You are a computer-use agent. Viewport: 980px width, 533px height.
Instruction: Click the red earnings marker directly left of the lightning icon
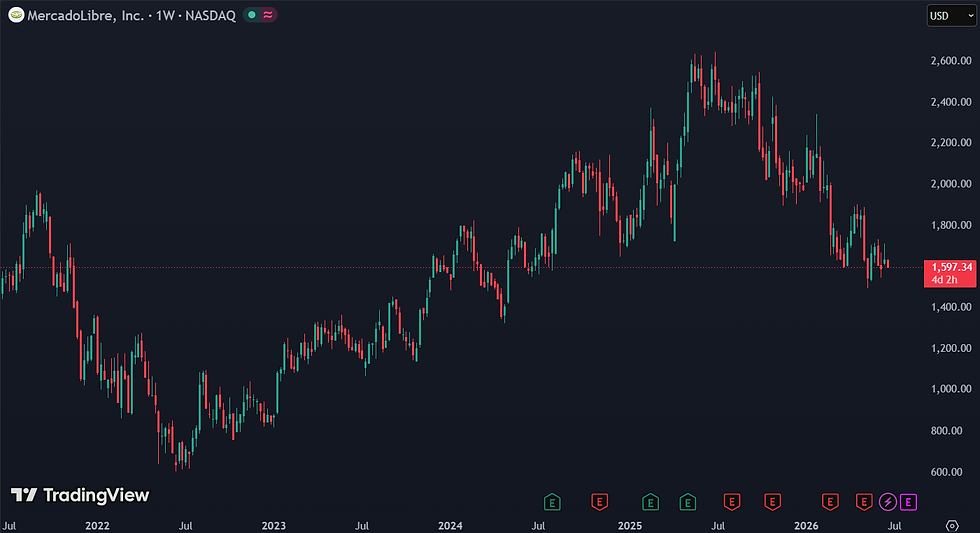click(x=864, y=502)
